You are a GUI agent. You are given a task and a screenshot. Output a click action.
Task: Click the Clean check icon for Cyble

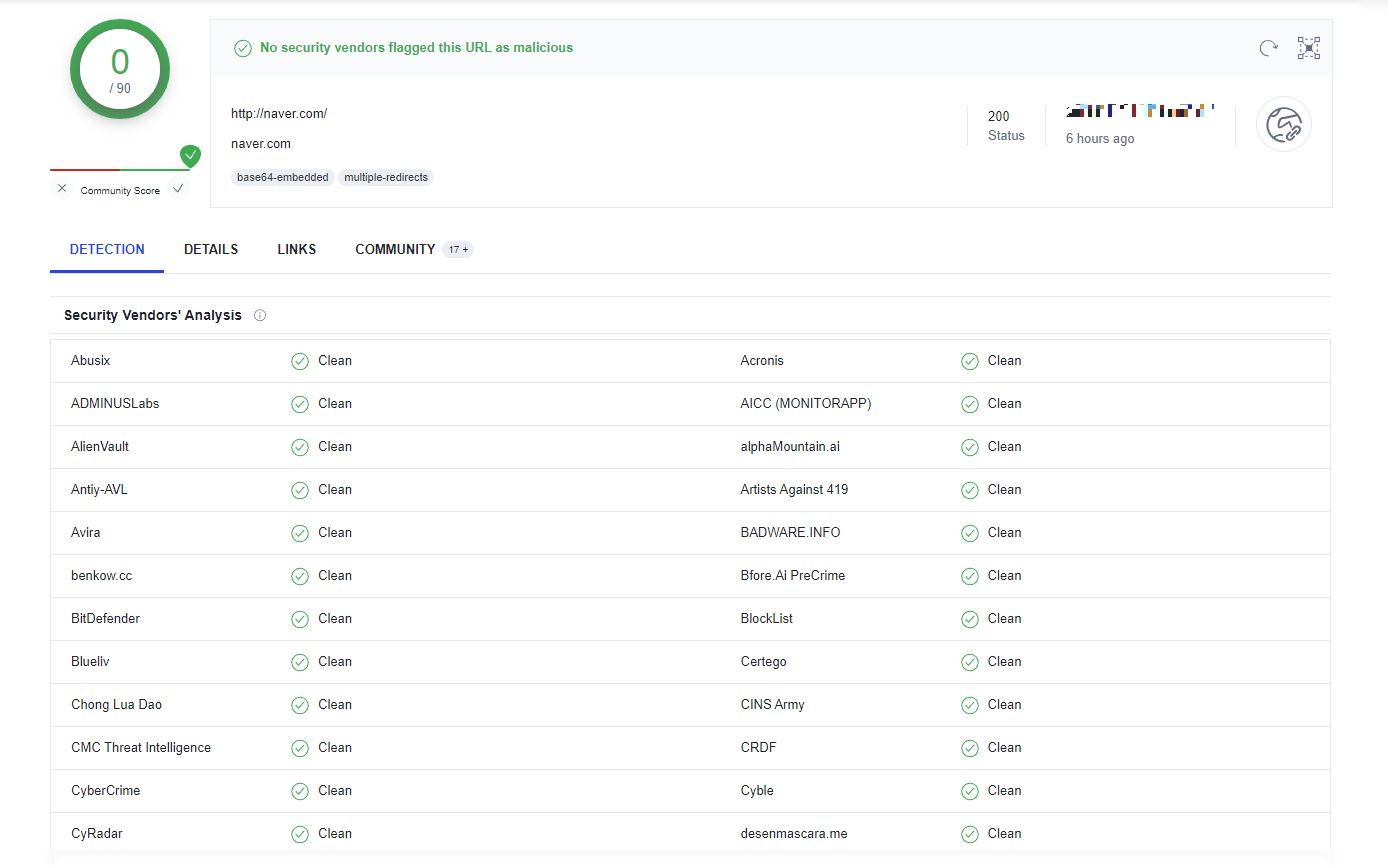969,791
